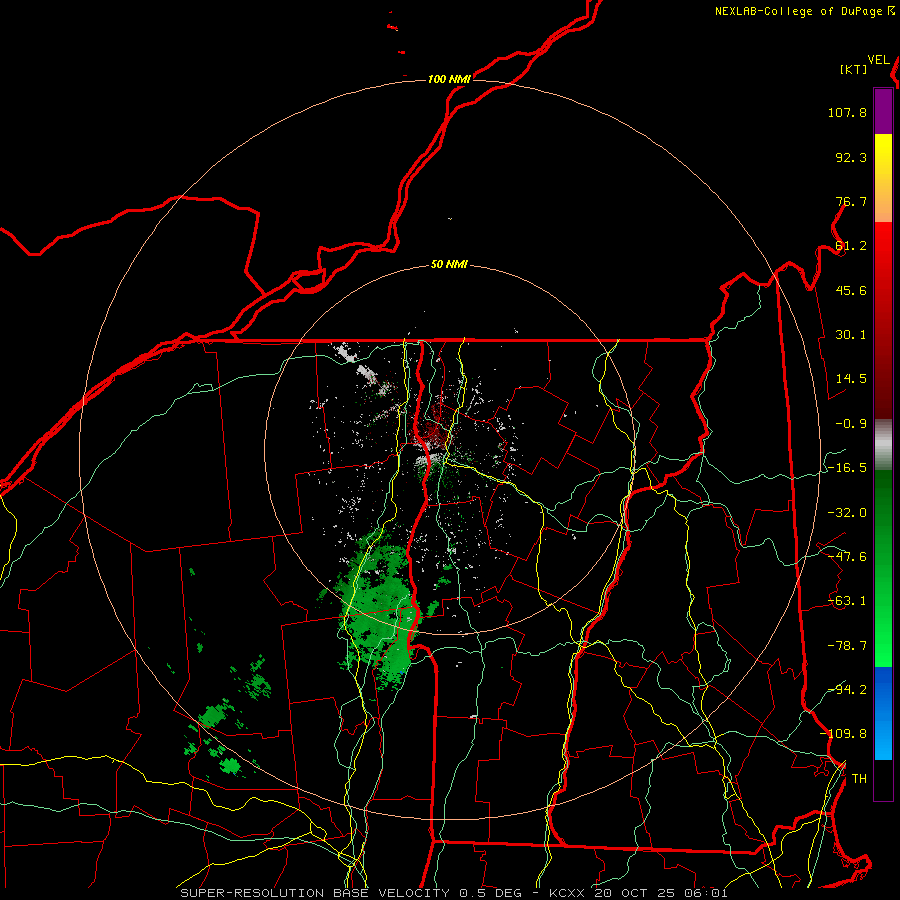Click the TH legend label
The width and height of the screenshot is (900, 900).
pos(859,779)
